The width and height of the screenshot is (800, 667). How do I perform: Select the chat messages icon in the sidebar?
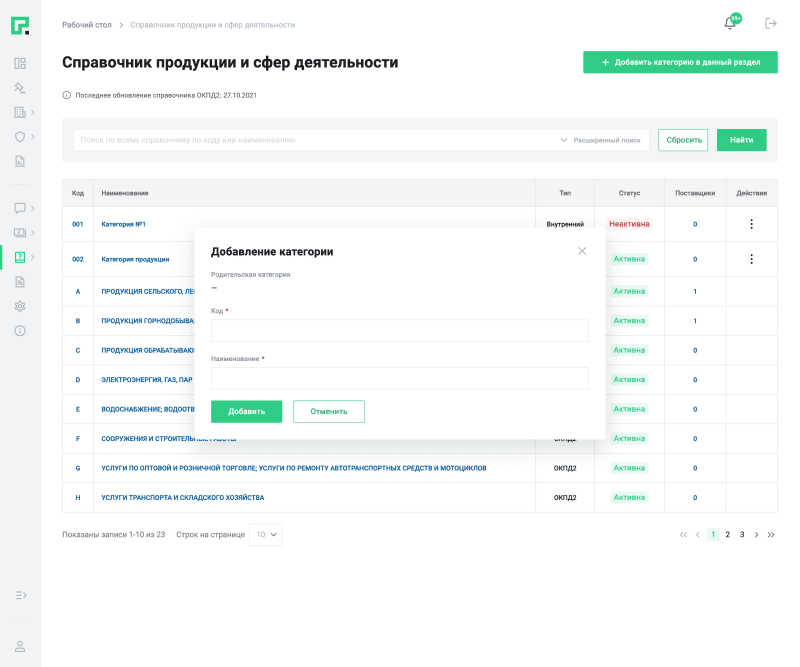tap(20, 207)
